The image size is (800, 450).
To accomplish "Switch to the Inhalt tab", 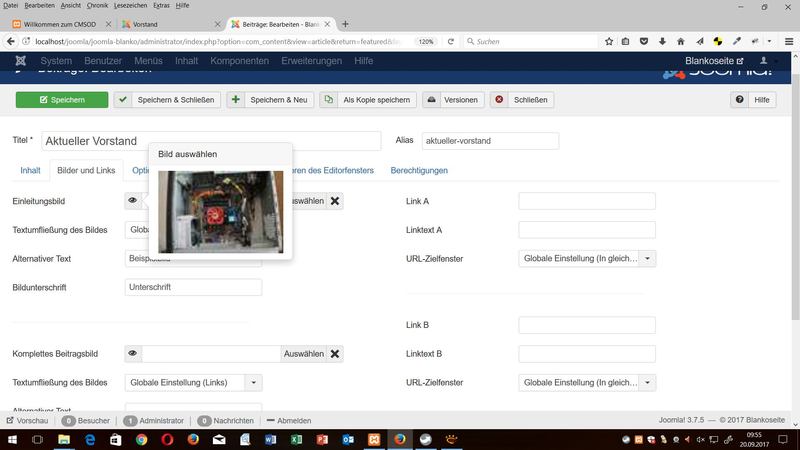I will [x=30, y=170].
